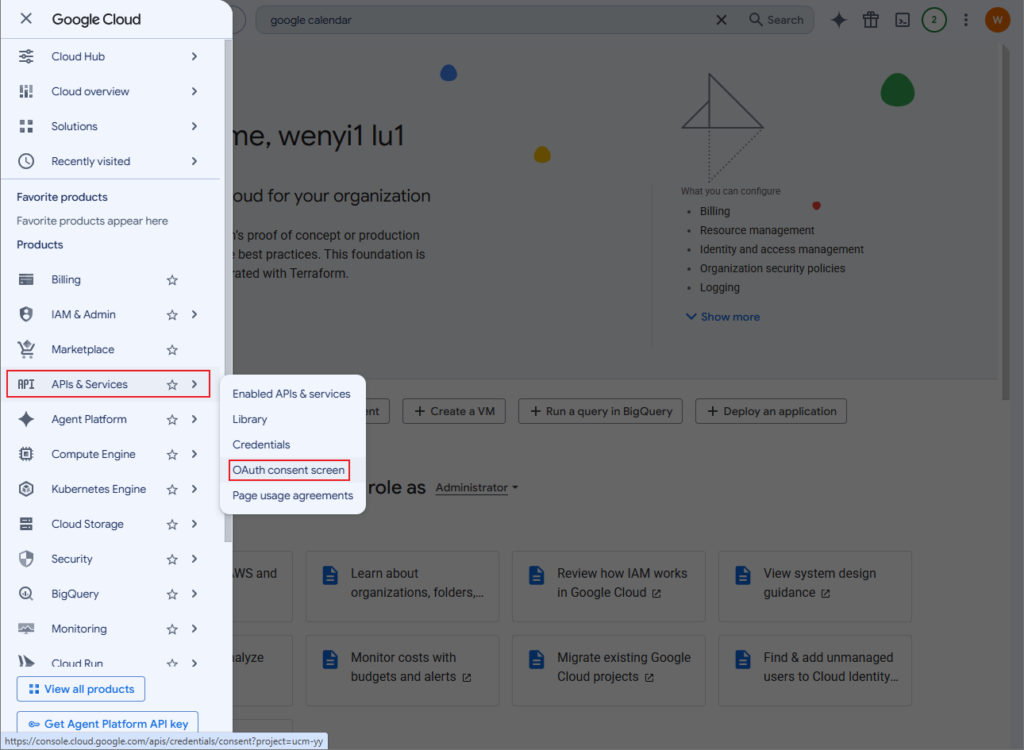Click the BigQuery magnifier icon
The image size is (1024, 750).
click(26, 594)
